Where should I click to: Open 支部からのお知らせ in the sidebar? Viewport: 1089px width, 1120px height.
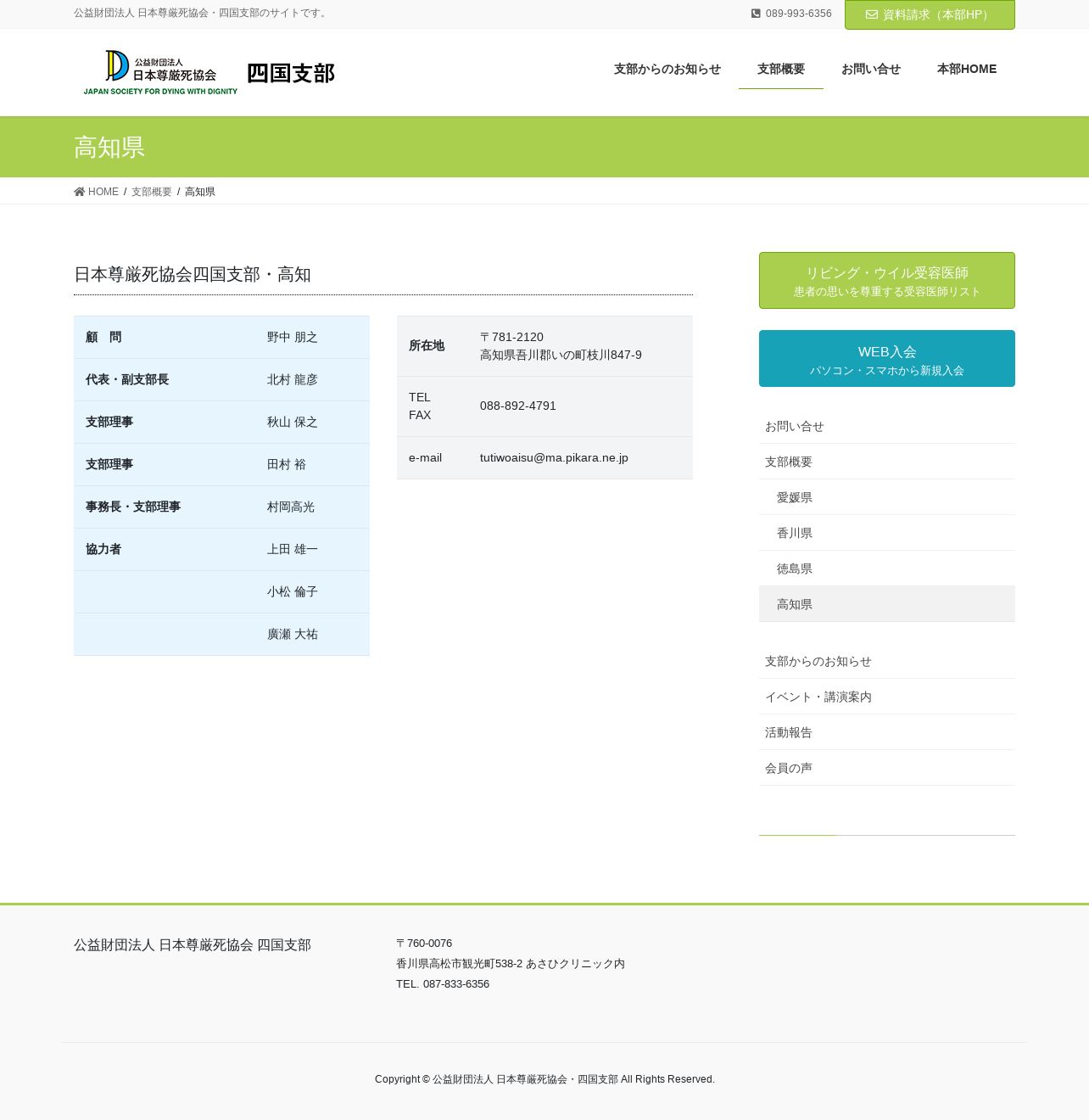click(887, 661)
